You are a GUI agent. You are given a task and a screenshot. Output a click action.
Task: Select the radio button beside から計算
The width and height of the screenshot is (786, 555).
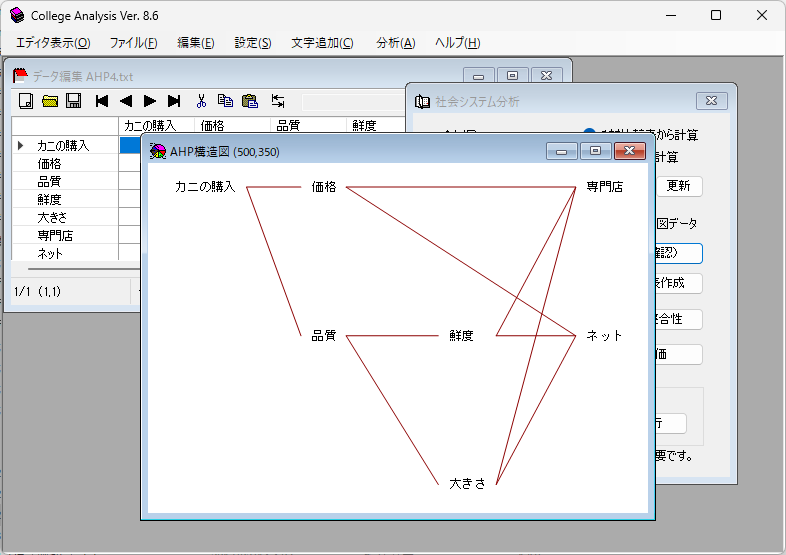click(590, 135)
